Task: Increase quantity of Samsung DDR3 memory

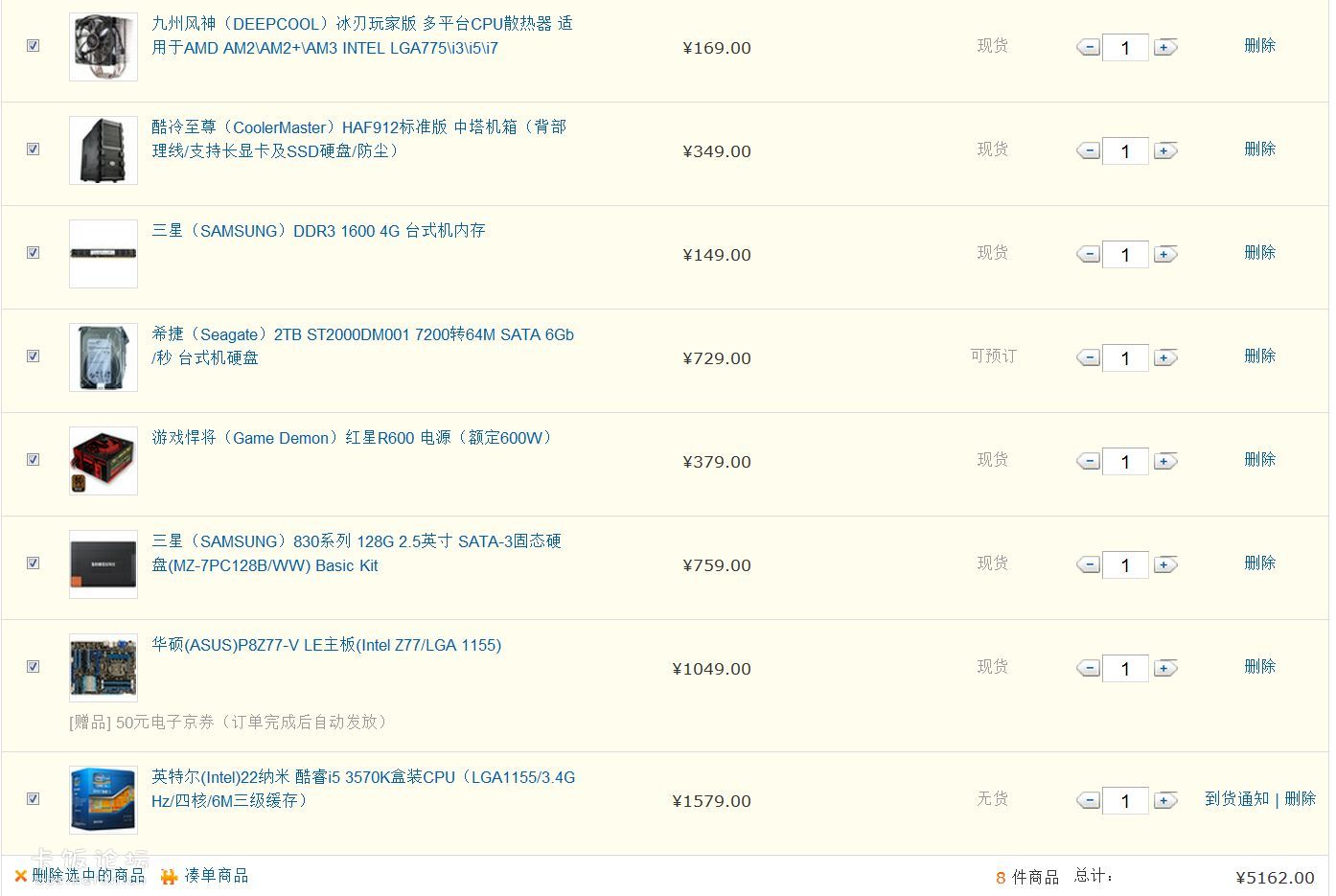Action: coord(1165,254)
